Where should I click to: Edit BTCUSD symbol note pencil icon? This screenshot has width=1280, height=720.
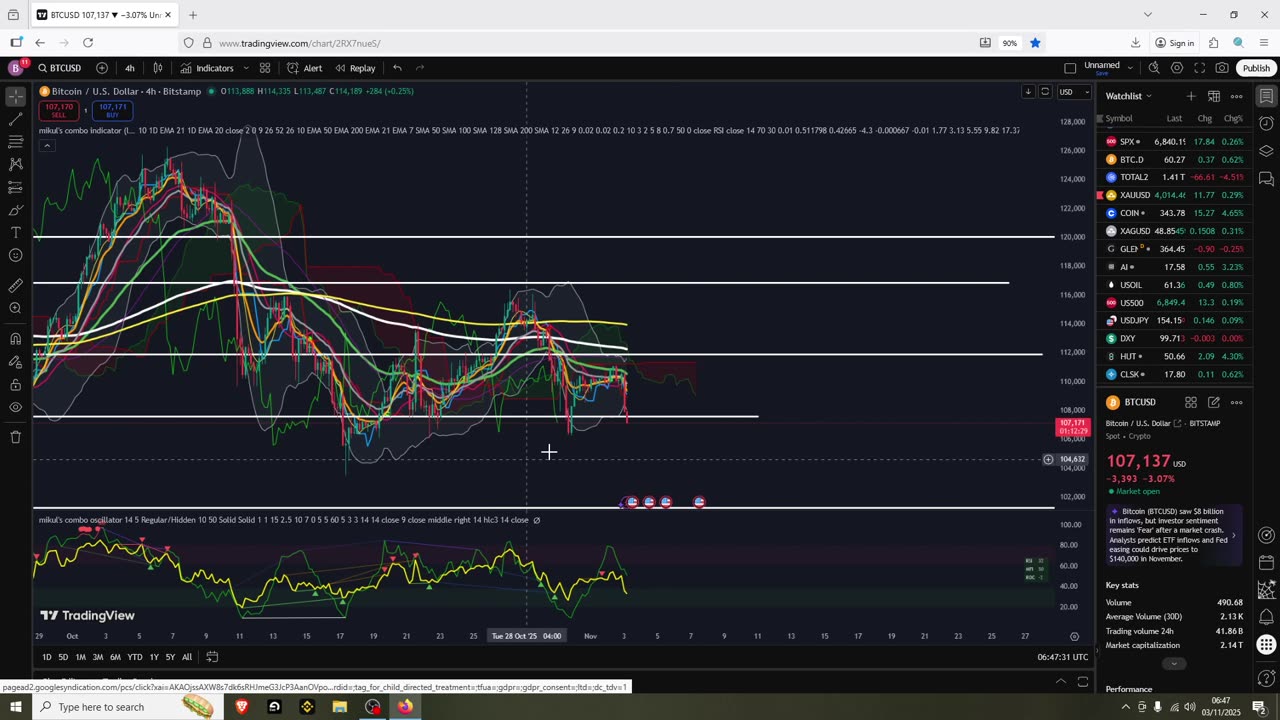(x=1213, y=402)
